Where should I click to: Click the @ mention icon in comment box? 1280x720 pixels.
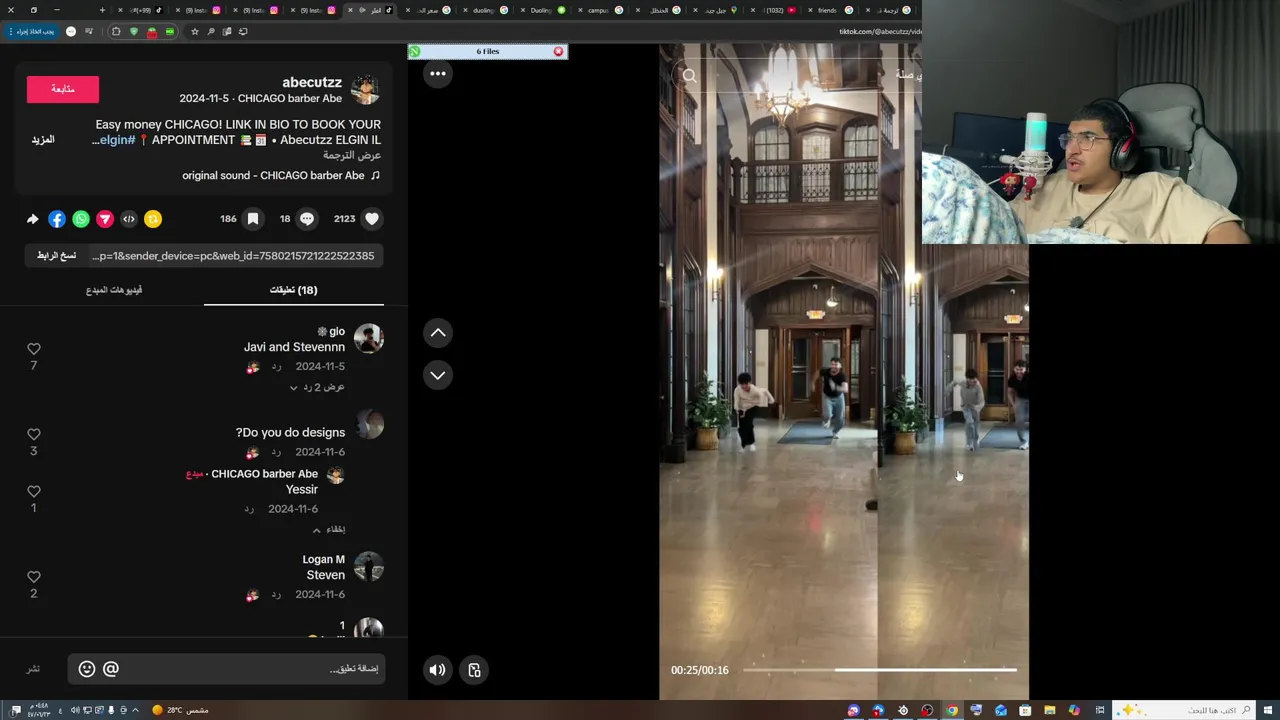[111, 669]
